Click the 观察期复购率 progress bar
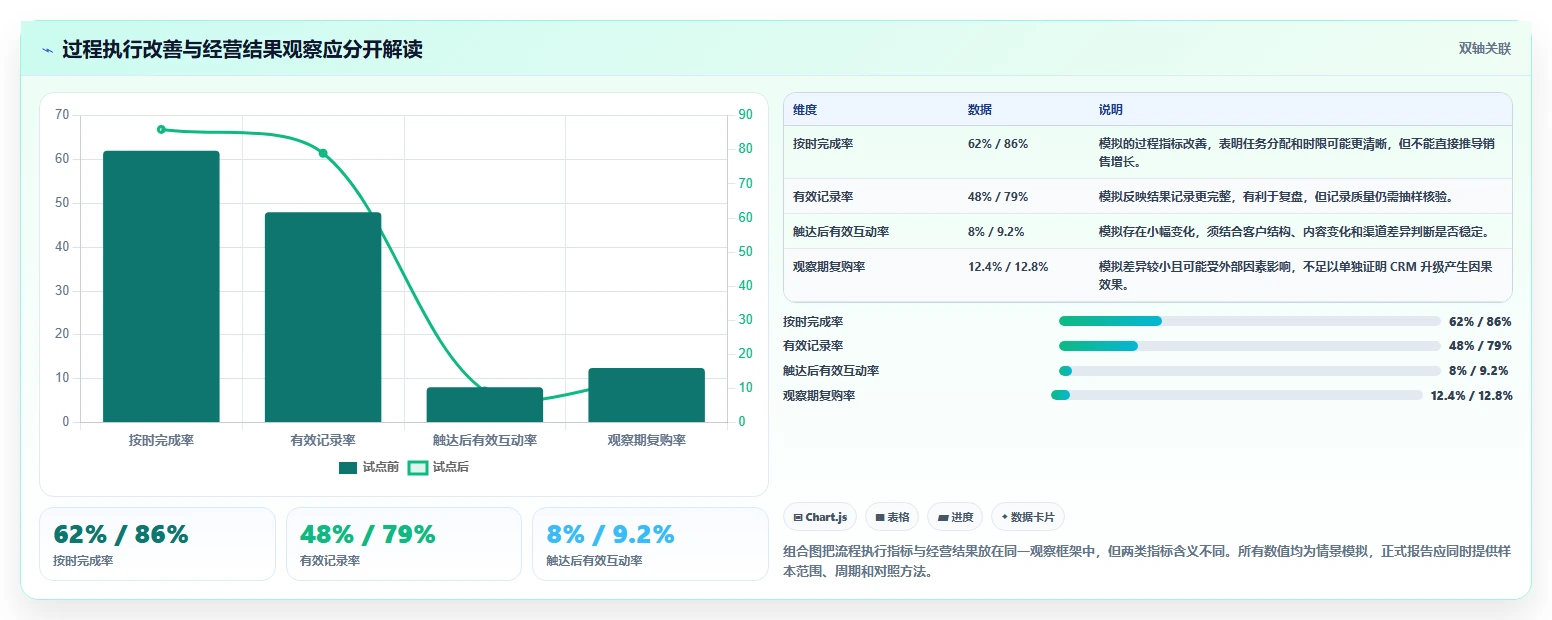 point(1237,395)
